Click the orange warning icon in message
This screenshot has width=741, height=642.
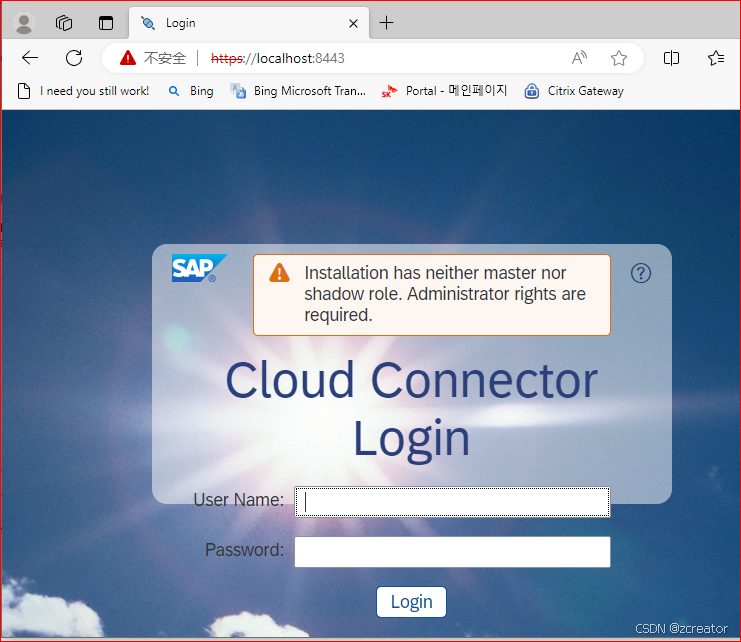(x=279, y=273)
